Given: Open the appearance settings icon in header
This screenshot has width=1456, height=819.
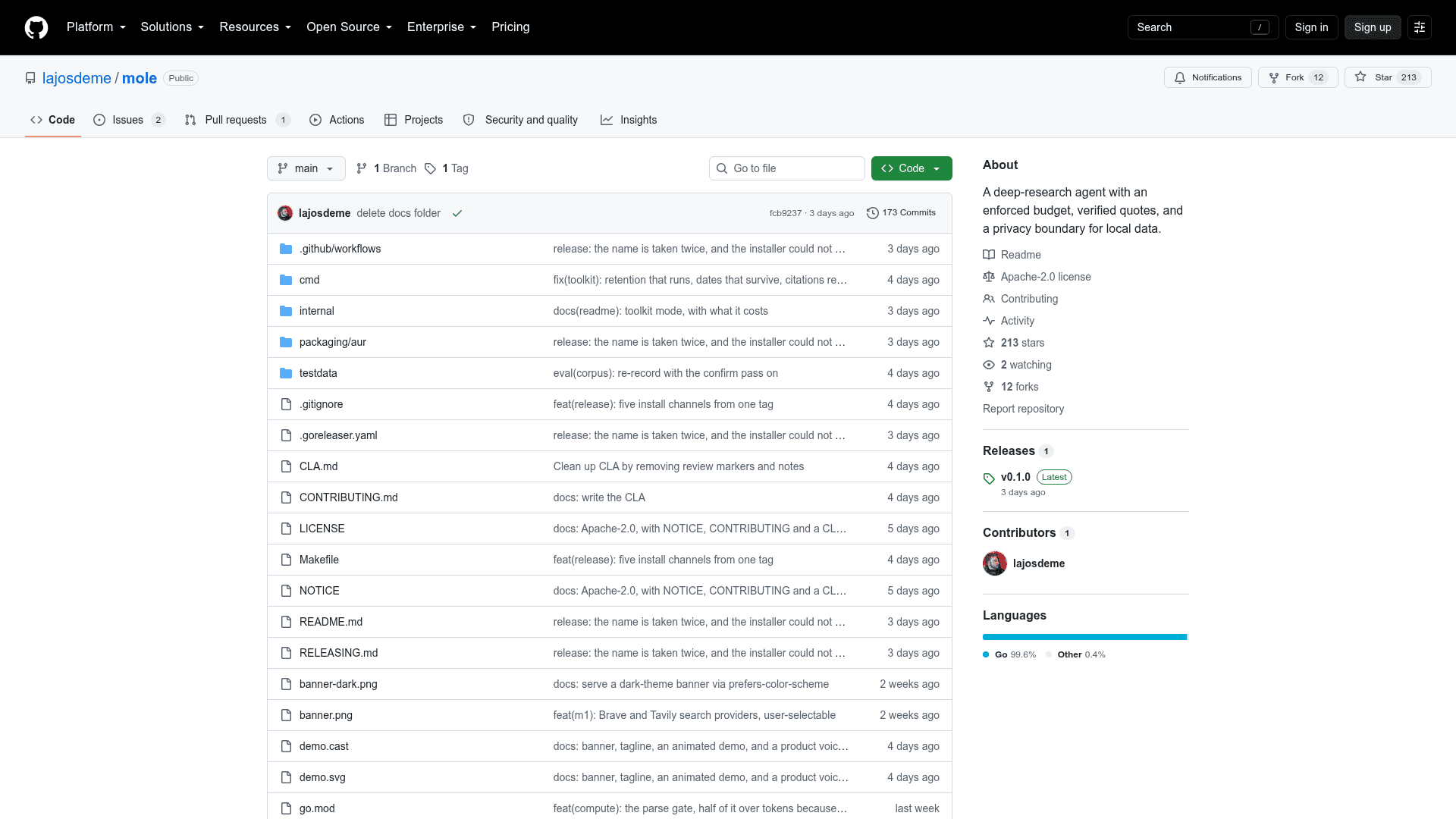Looking at the screenshot, I should pos(1420,27).
